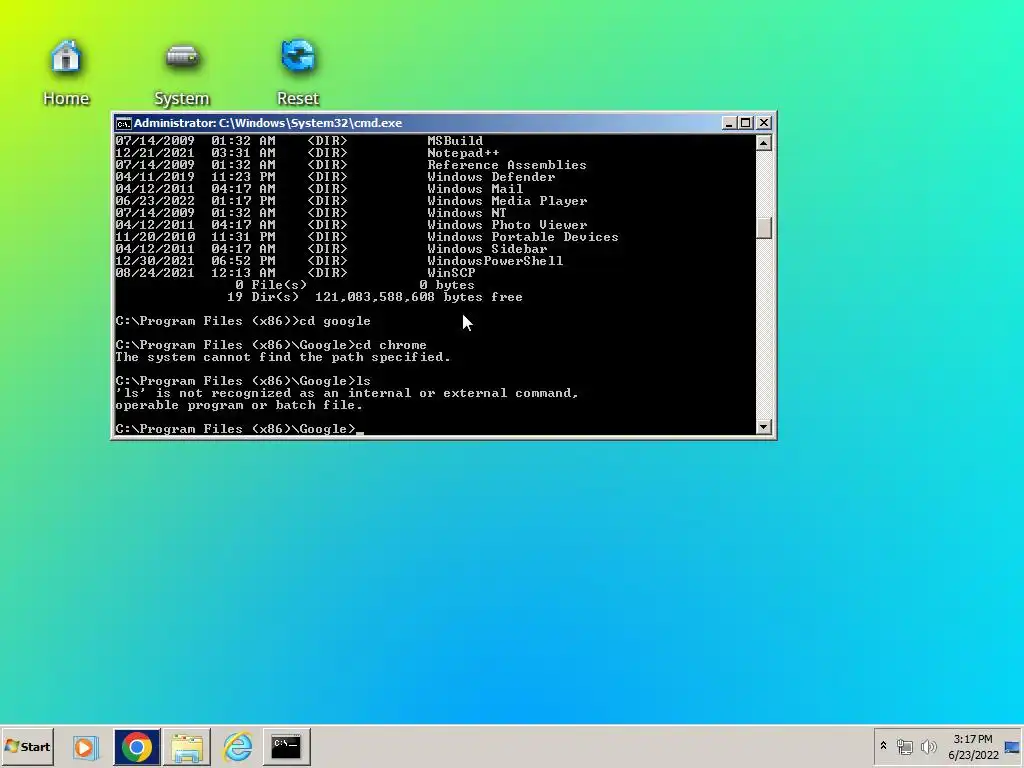Click the final Google> prompt line

239,429
